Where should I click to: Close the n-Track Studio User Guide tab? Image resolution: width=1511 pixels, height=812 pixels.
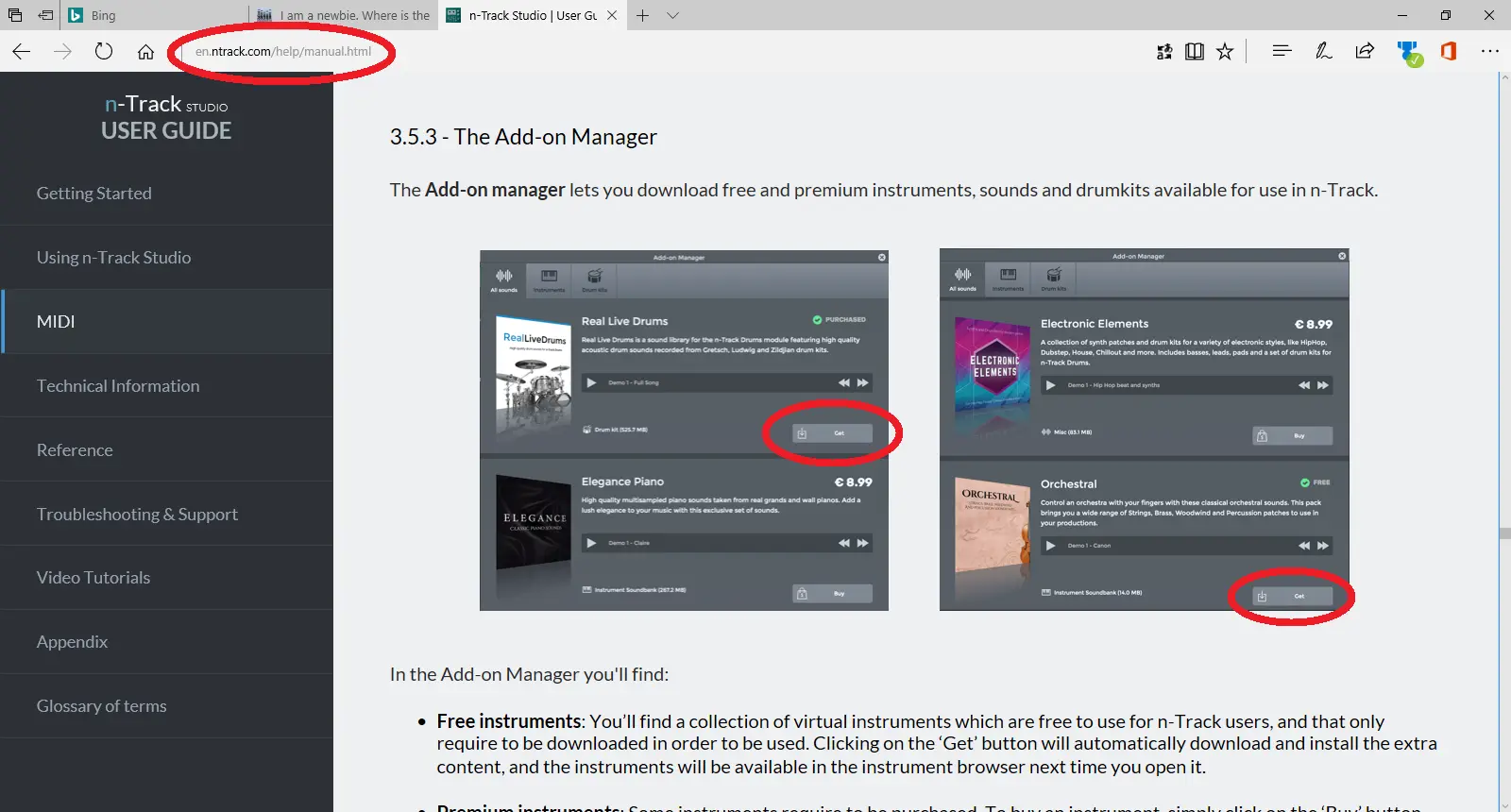(x=612, y=15)
